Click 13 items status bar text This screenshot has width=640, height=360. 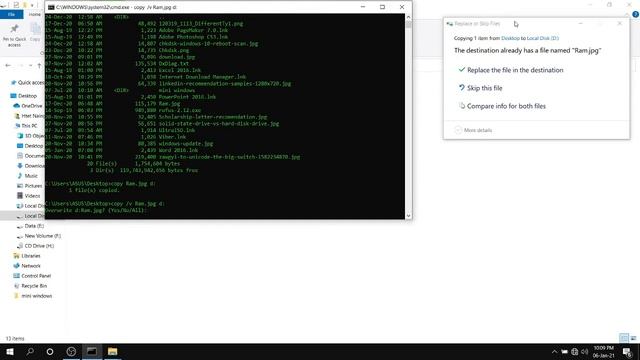pos(15,338)
